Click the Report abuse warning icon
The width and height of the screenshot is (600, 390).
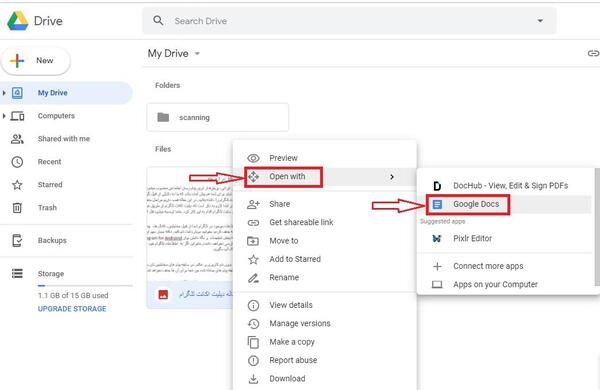(253, 361)
